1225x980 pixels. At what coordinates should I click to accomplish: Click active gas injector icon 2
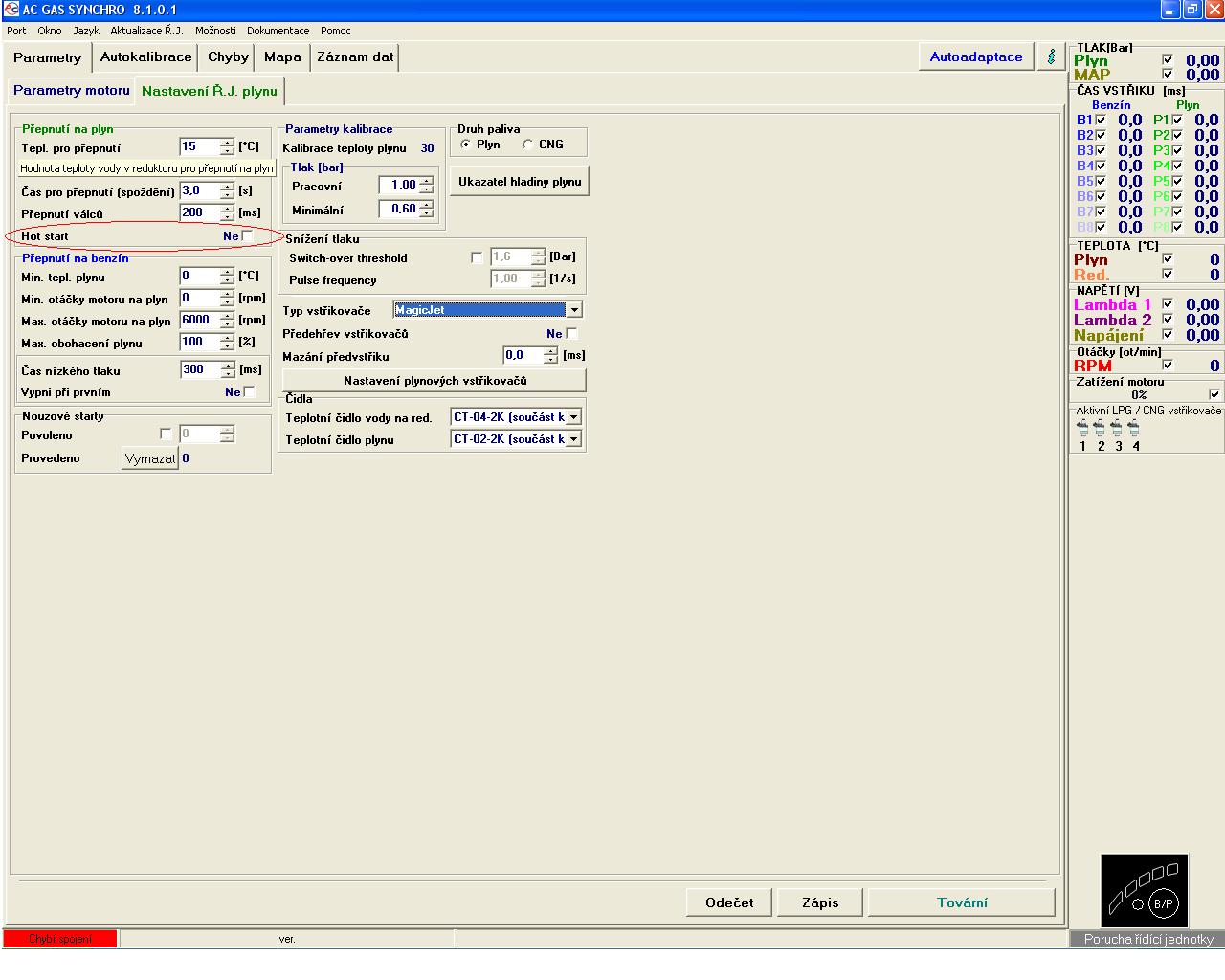[x=1100, y=428]
